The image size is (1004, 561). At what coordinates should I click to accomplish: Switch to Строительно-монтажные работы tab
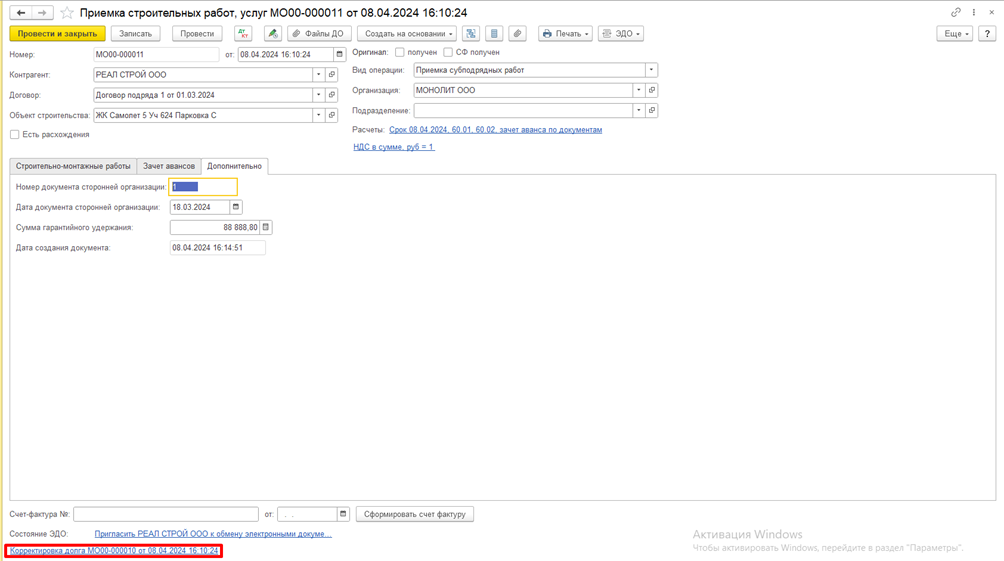click(73, 166)
